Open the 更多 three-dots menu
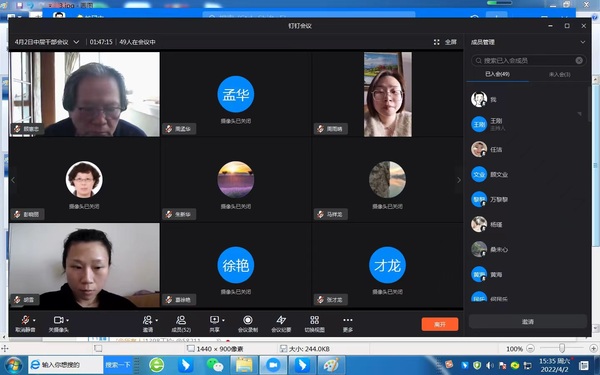 [348, 320]
